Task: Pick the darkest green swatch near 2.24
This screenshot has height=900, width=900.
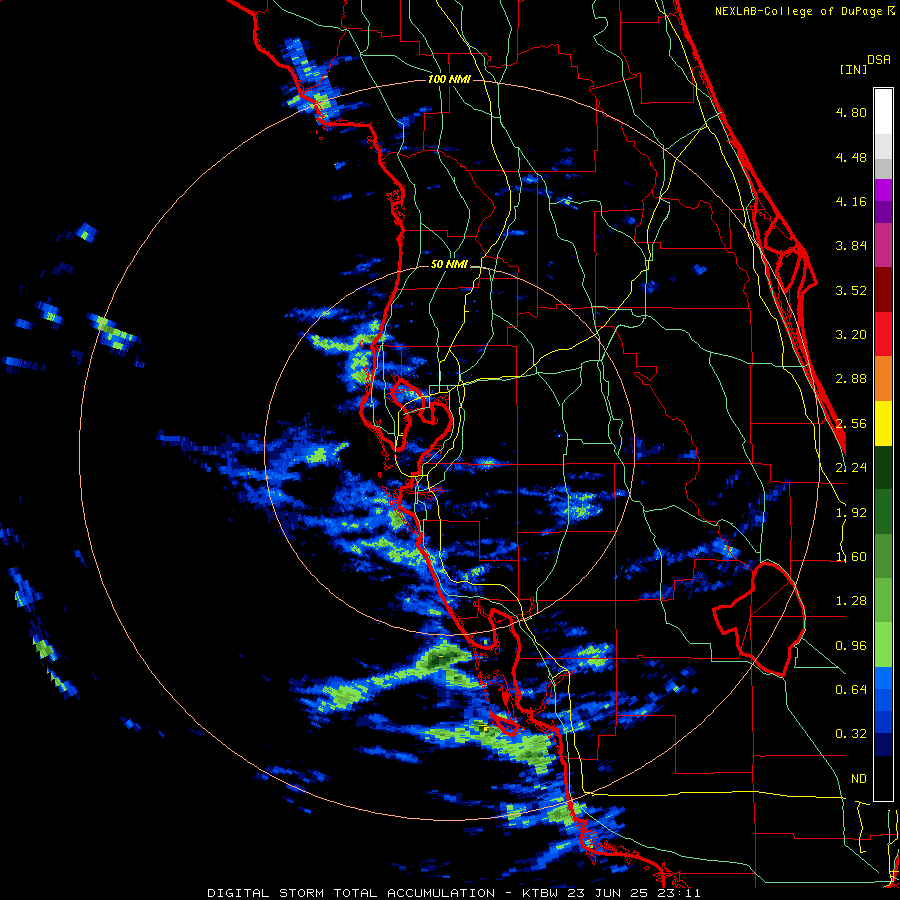Action: (x=883, y=467)
